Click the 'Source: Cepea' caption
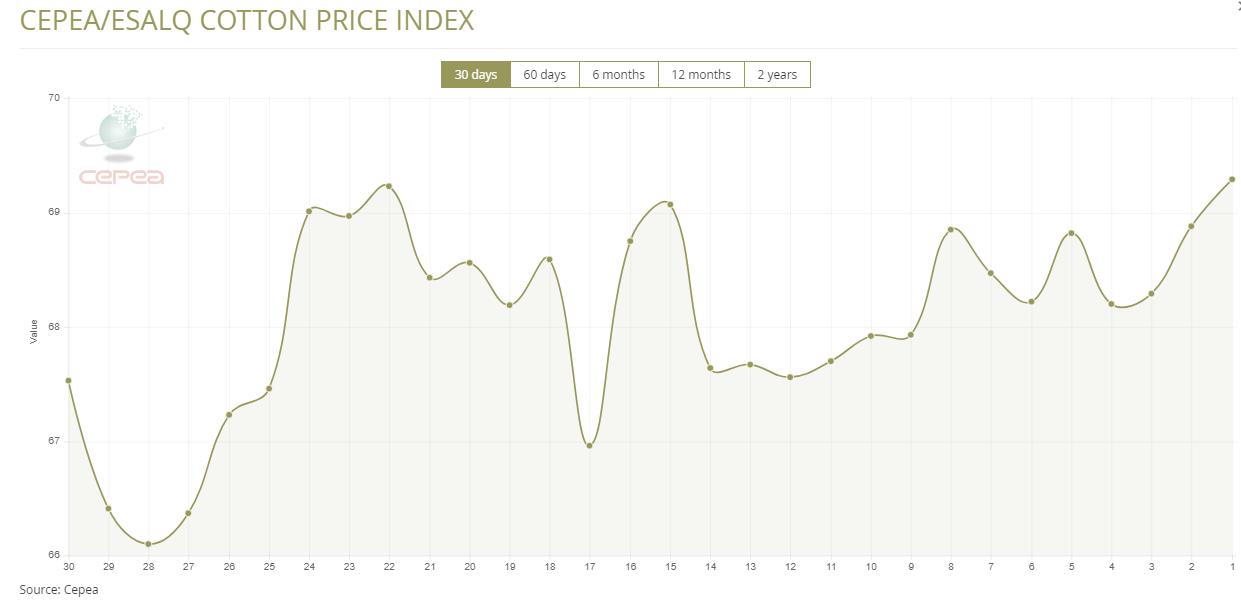 pyautogui.click(x=59, y=590)
